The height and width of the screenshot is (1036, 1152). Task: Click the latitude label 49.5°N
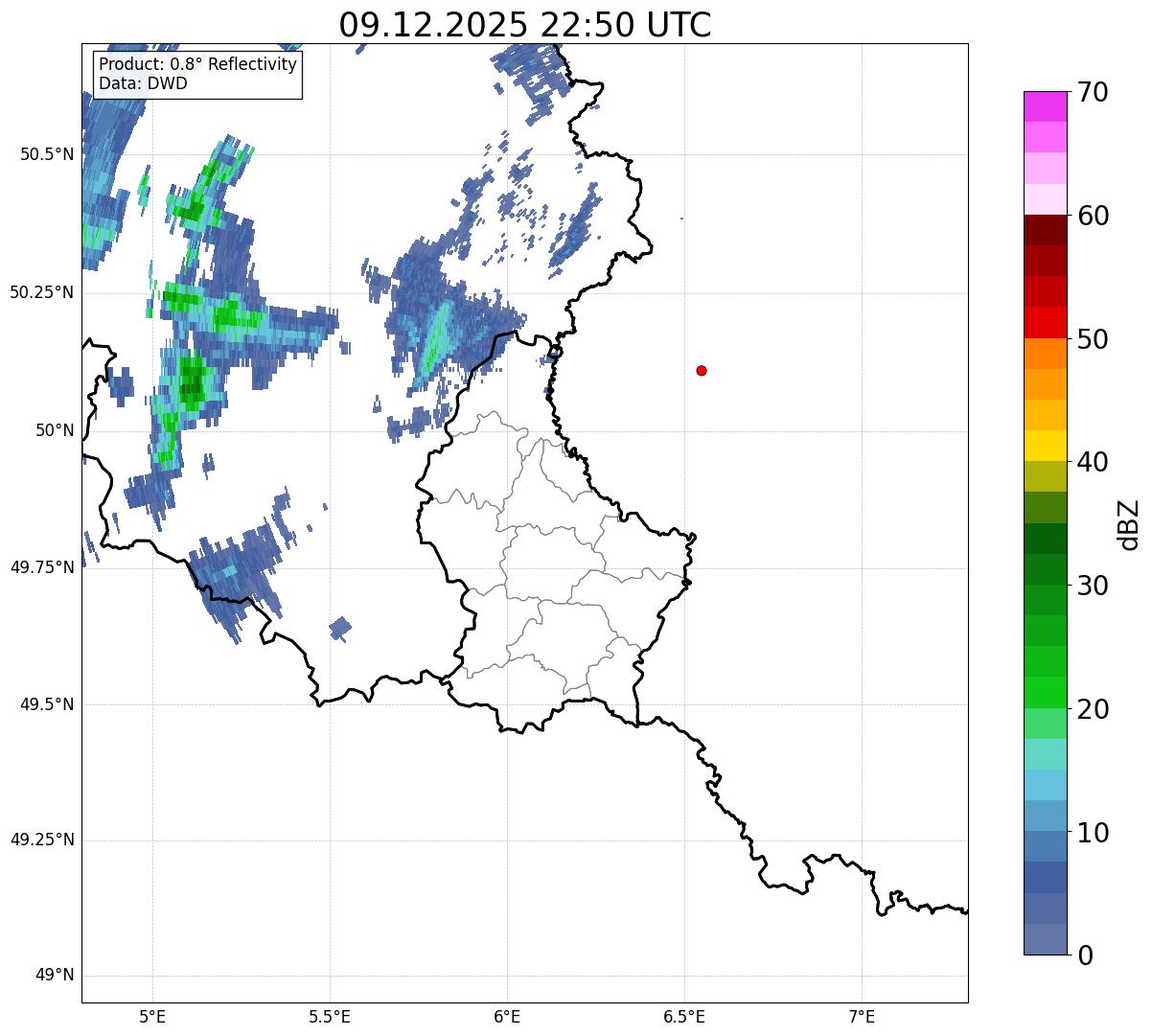46,704
